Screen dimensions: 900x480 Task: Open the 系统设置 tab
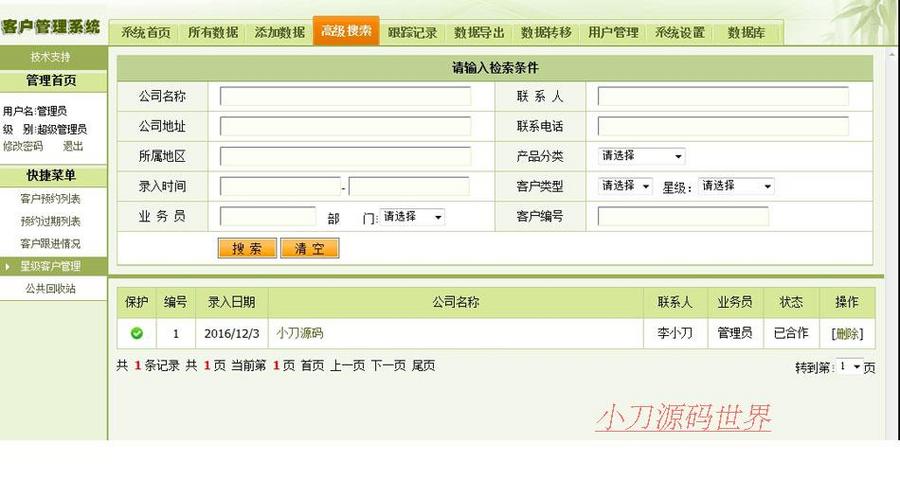680,33
